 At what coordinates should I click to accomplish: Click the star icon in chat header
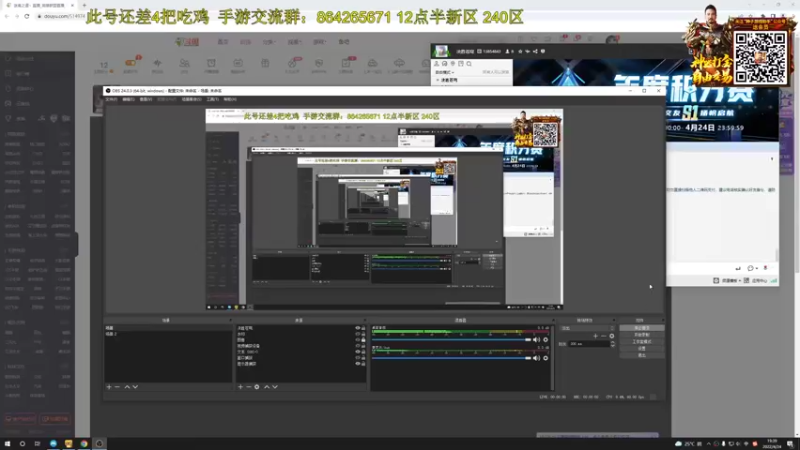520,52
